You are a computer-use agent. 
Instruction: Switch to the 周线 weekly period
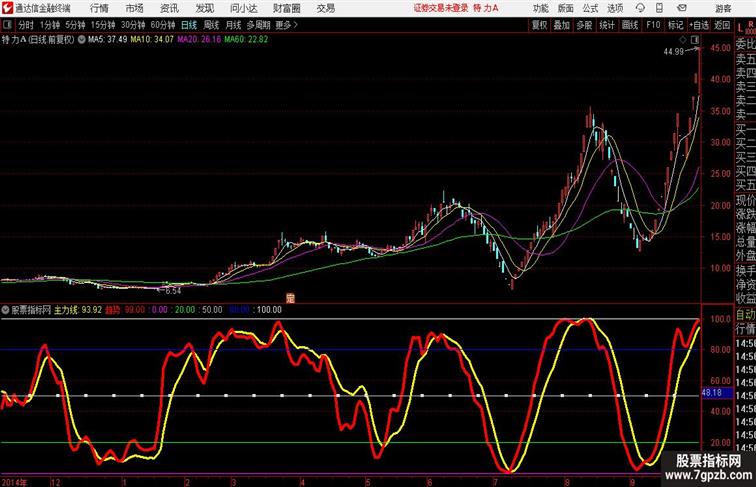211,25
